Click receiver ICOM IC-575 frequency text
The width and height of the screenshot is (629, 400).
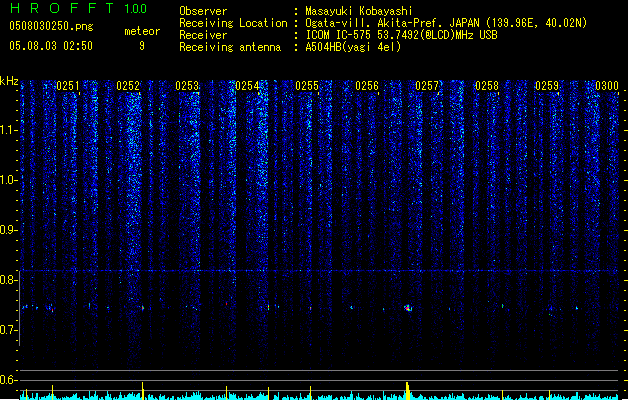(x=402, y=35)
